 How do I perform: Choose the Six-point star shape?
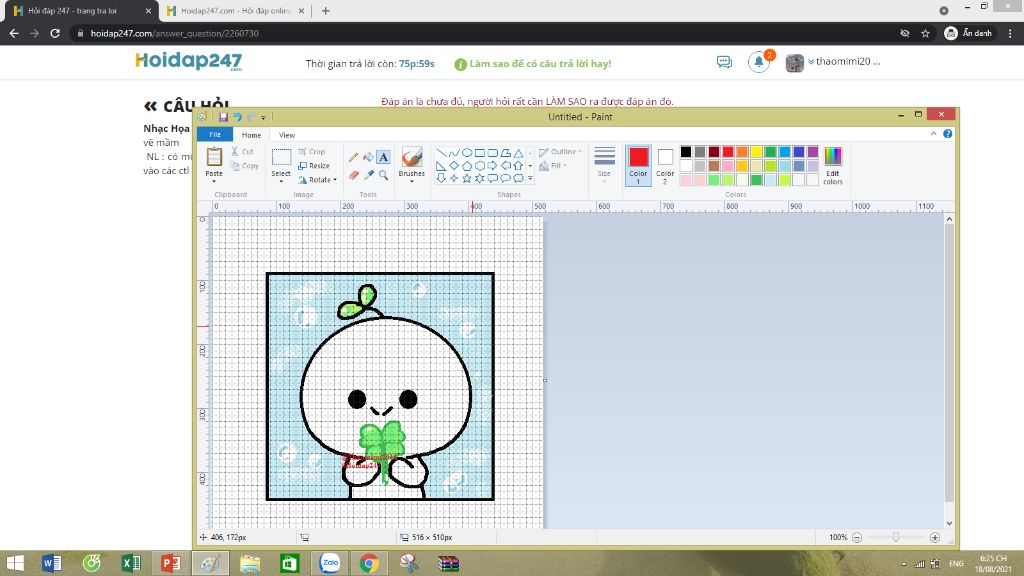point(479,178)
